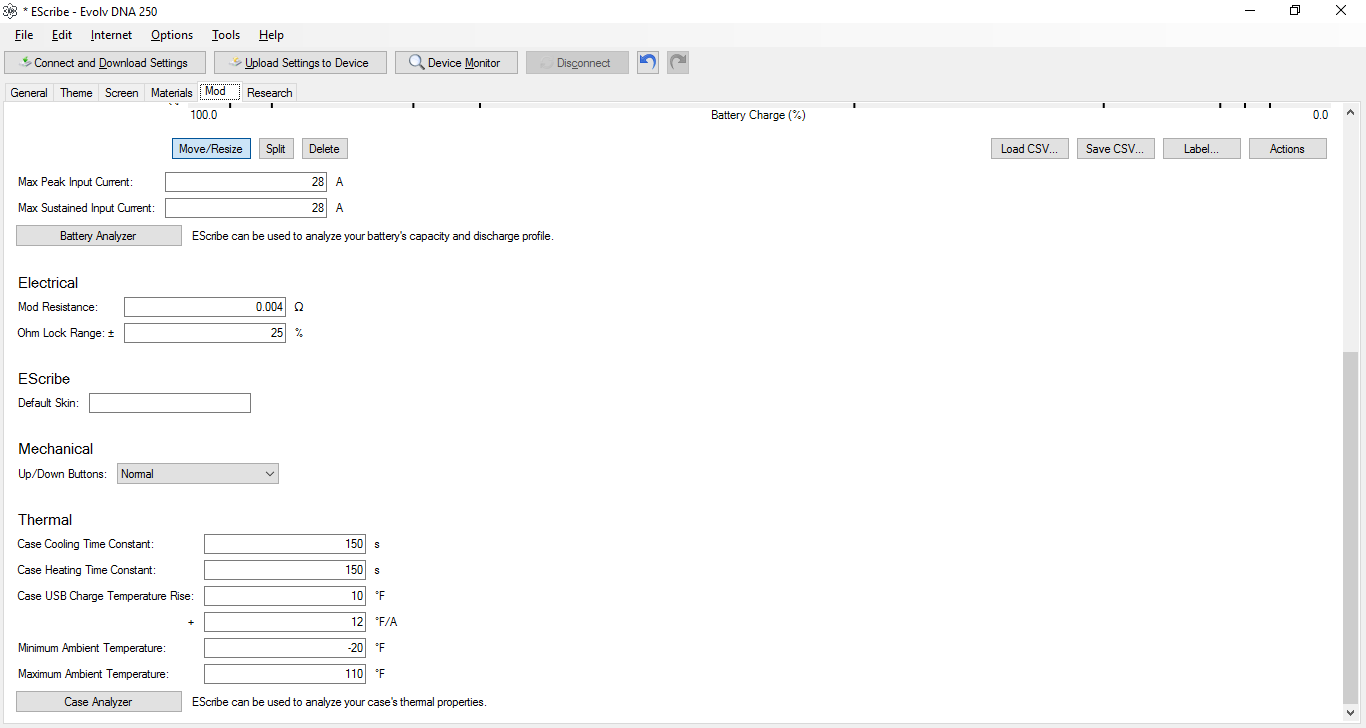Click the Mod Resistance input field

205,307
